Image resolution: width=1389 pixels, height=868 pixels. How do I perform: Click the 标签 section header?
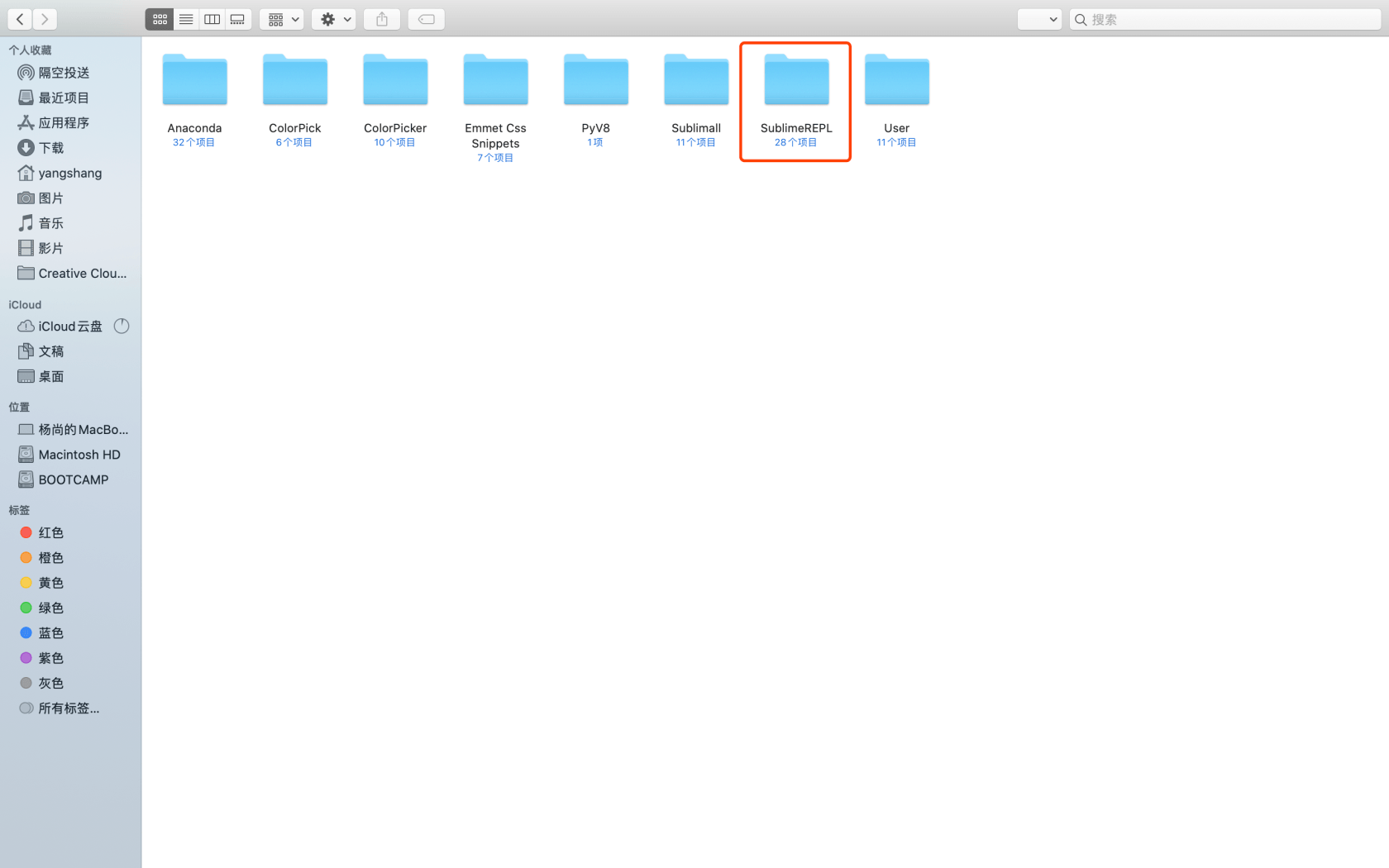coord(19,510)
